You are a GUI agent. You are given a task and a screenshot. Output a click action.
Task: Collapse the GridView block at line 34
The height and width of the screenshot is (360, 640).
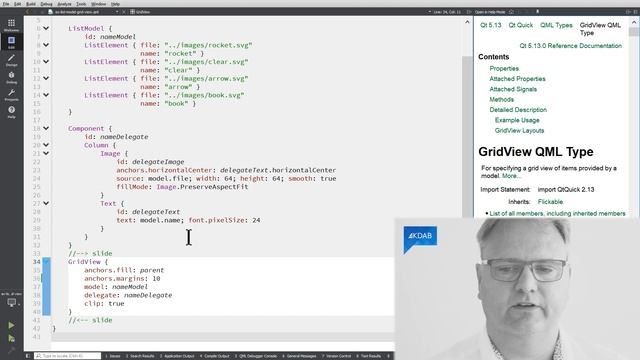46,262
